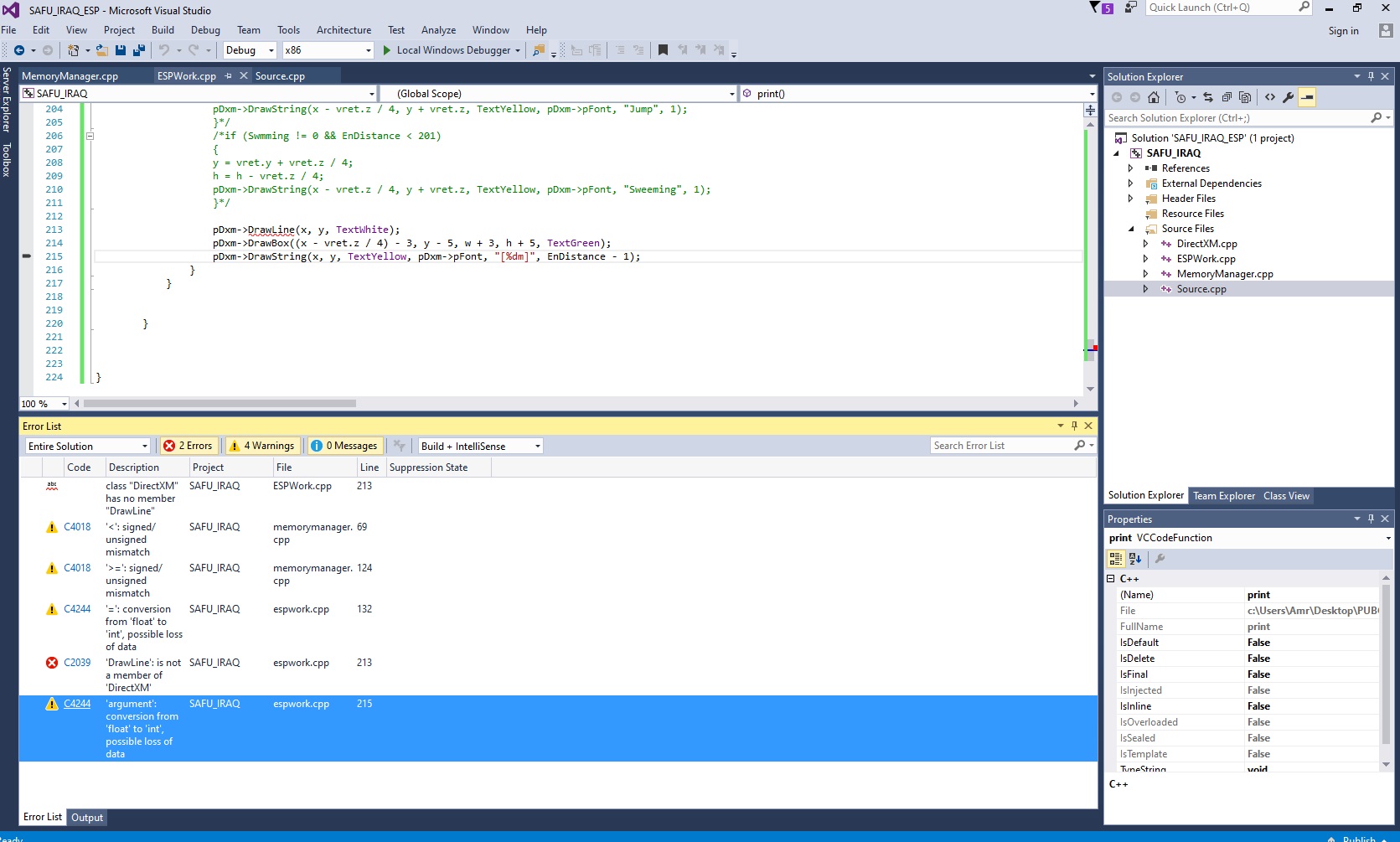Click the account avatar icon beside Sign in
This screenshot has width=1400, height=842.
point(1386,31)
